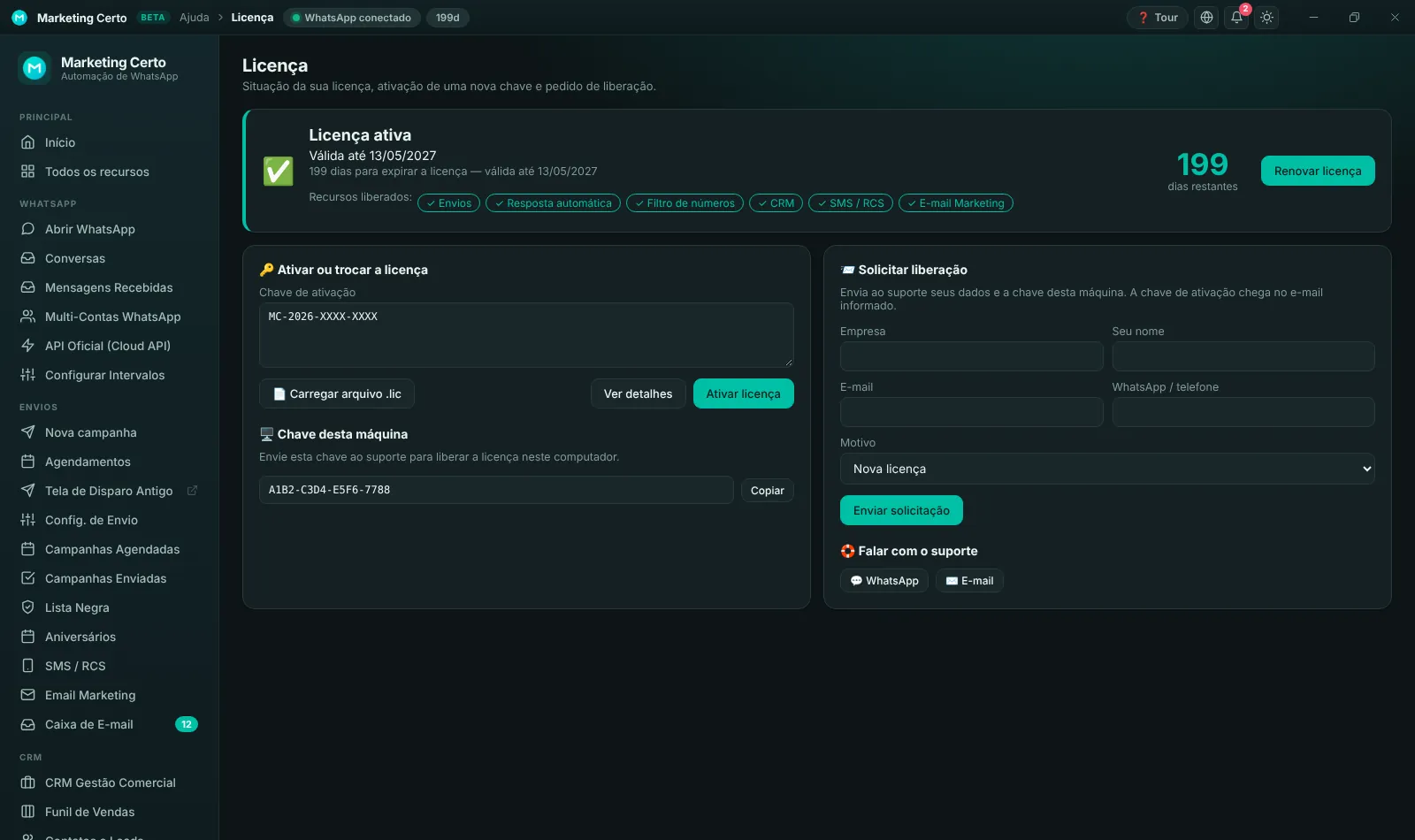Click Carregar arquivo .lic button
The width and height of the screenshot is (1415, 840).
[337, 393]
